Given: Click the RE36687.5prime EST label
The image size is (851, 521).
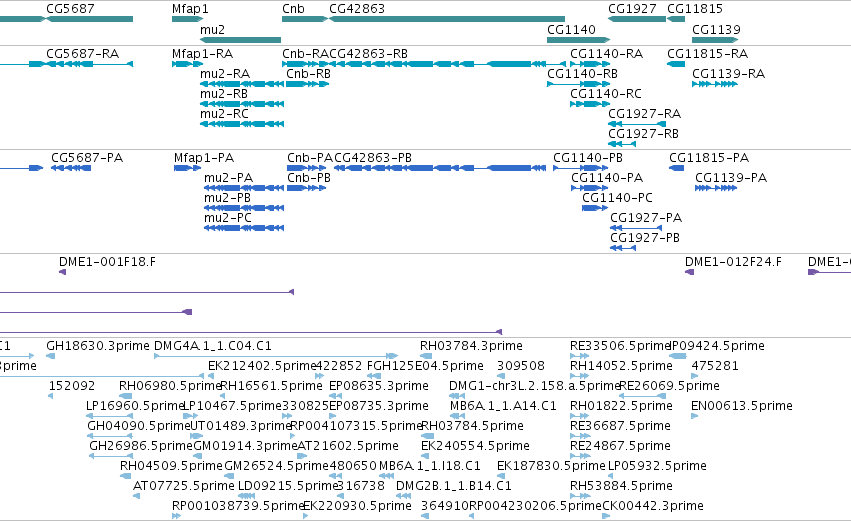Looking at the screenshot, I should point(620,427).
